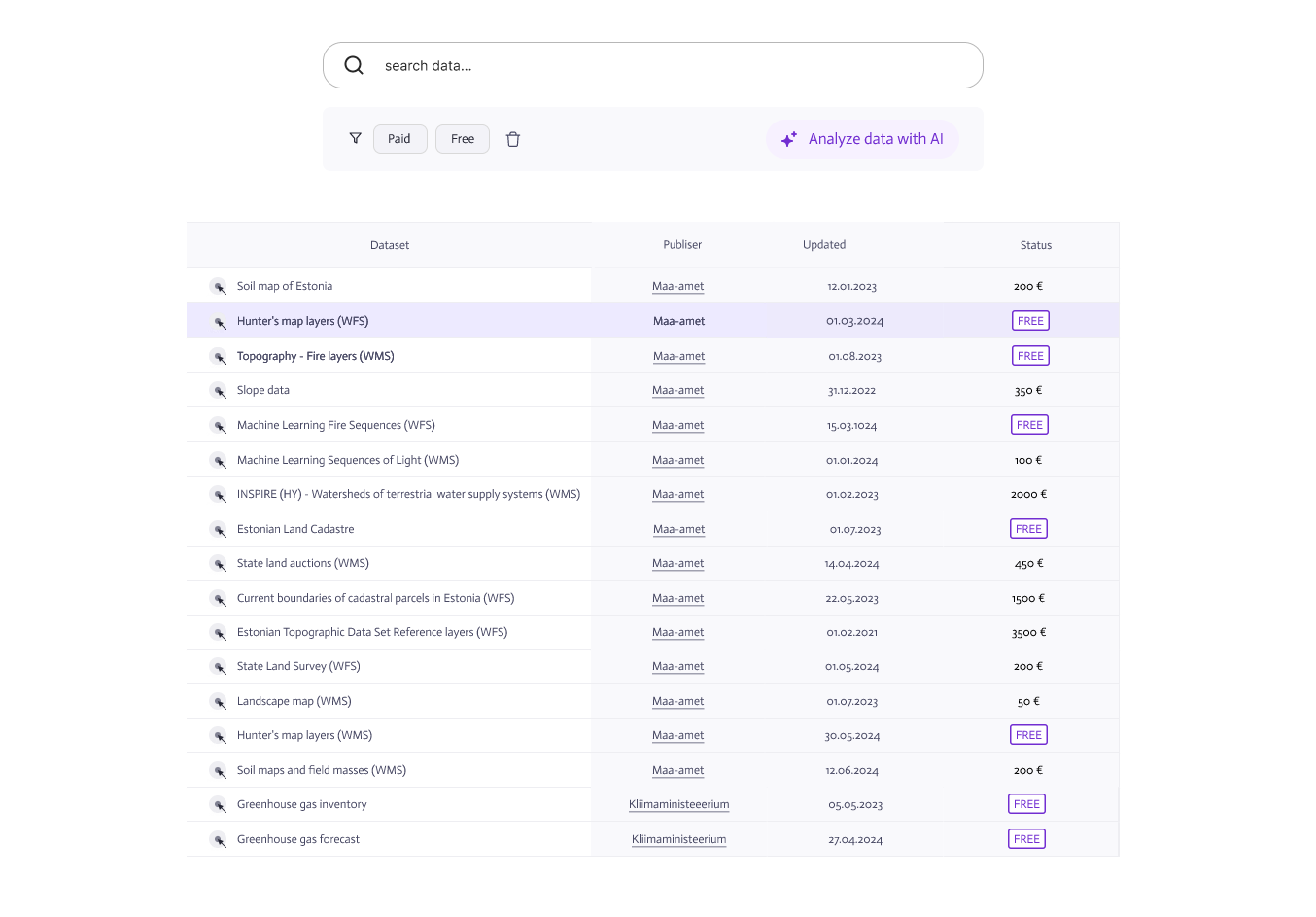The width and height of the screenshot is (1316, 917).
Task: Click icon beside Machine Learning Fire Sequences (WFS)
Action: (x=219, y=425)
